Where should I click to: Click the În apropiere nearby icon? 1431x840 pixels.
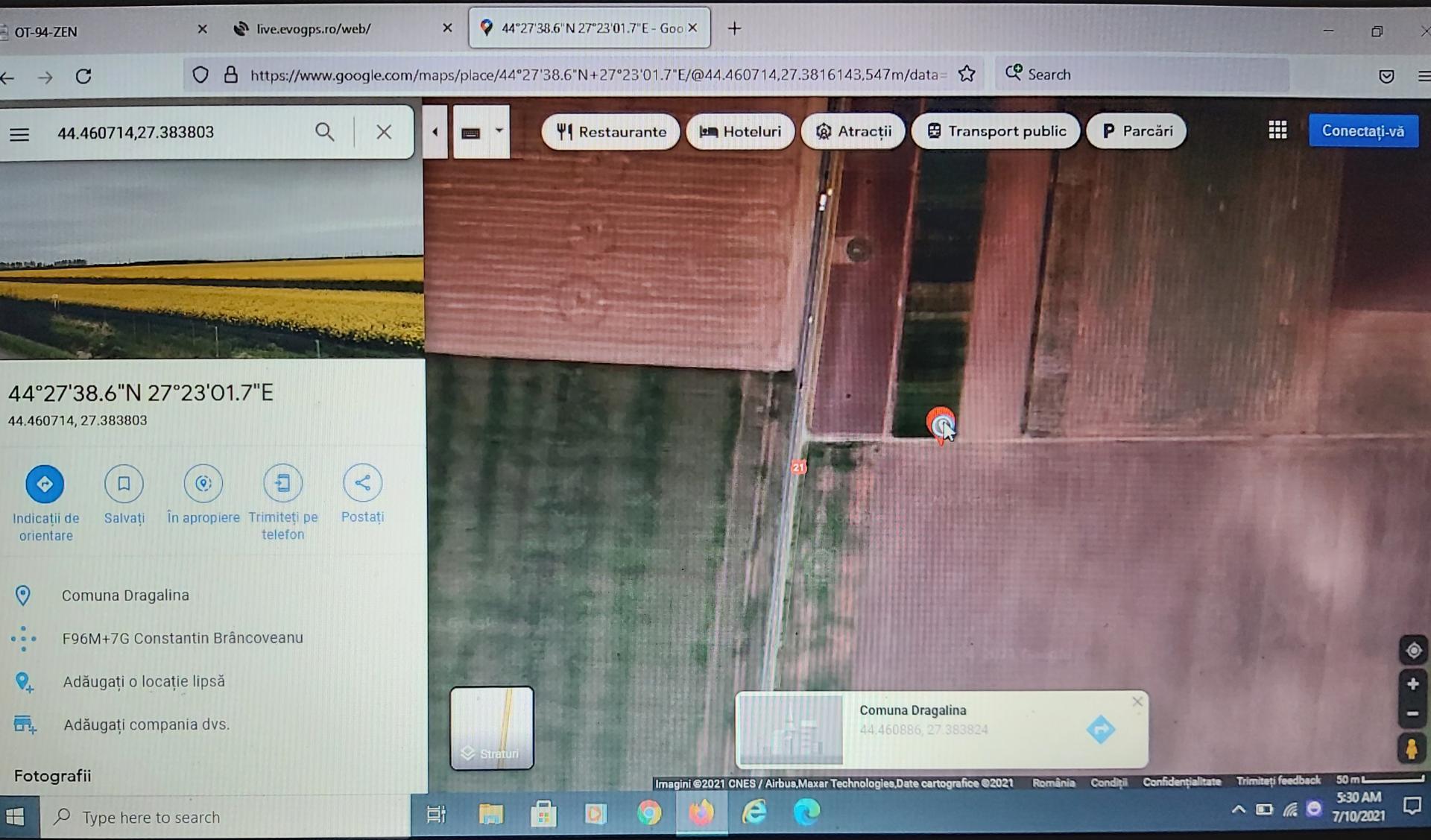coord(203,484)
